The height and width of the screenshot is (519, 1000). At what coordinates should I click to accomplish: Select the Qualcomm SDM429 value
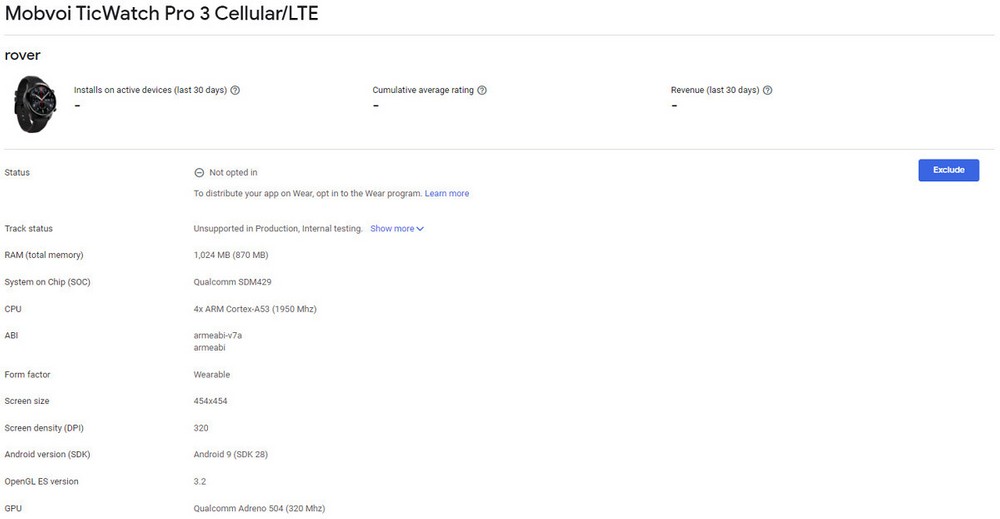click(232, 282)
